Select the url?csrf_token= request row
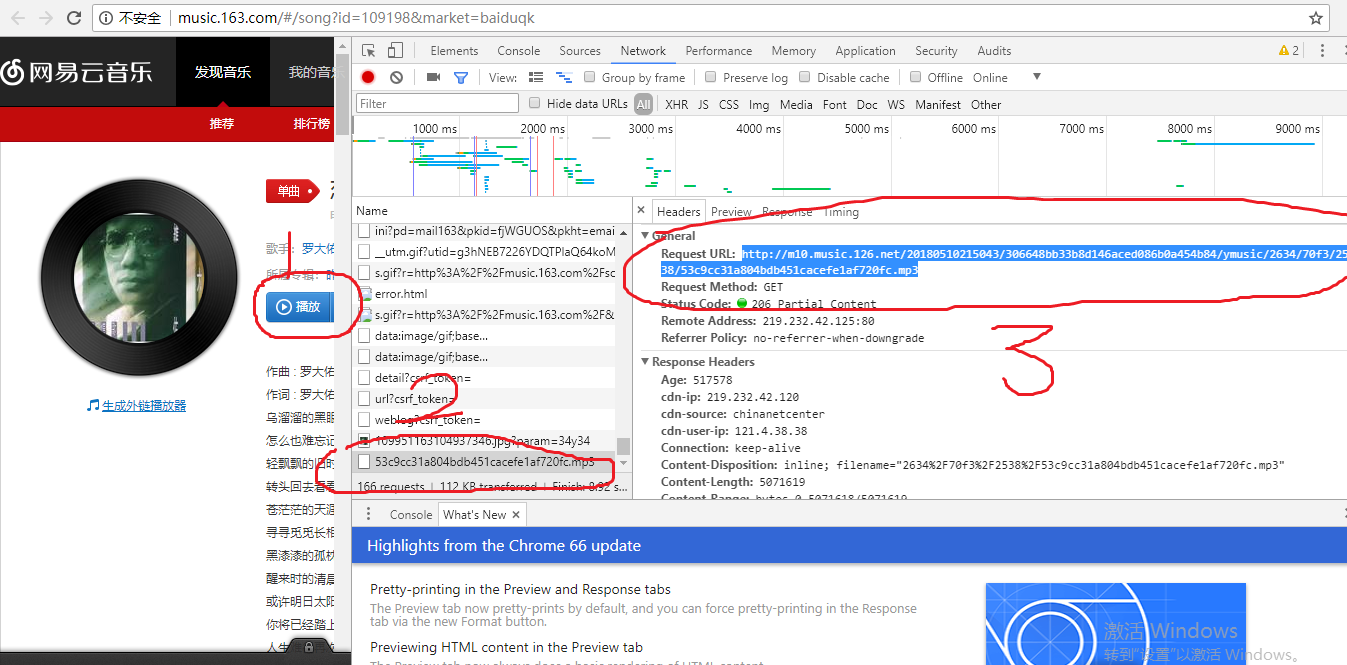Screen dimensions: 1347x665 486,399
